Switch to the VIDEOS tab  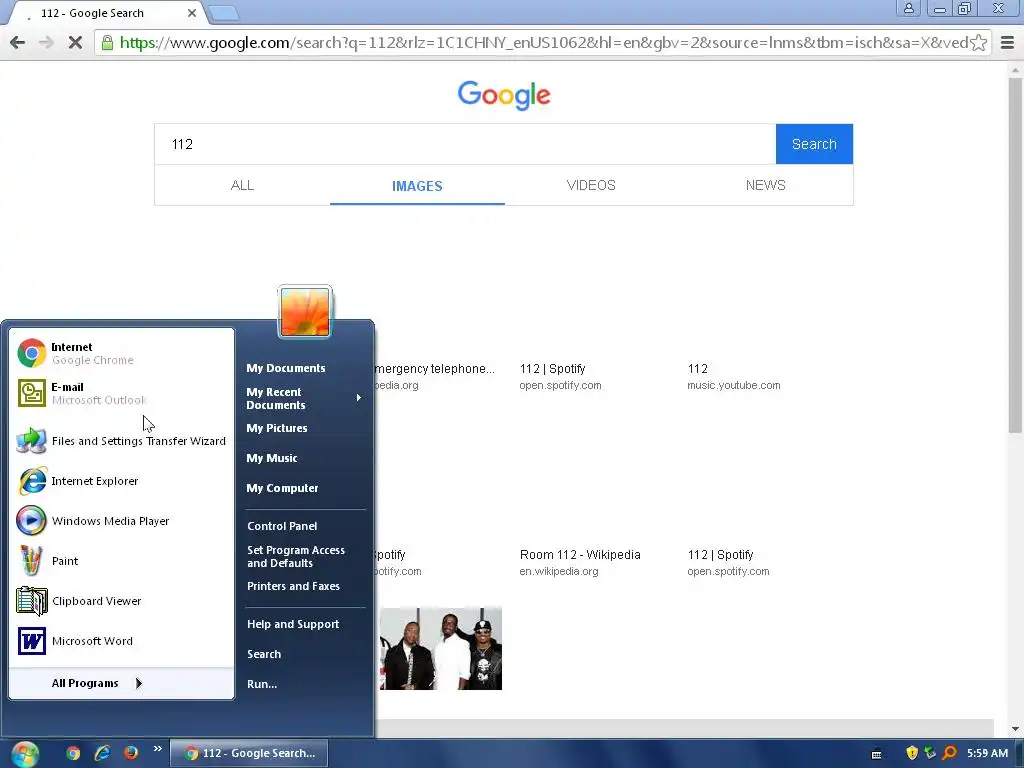[591, 185]
